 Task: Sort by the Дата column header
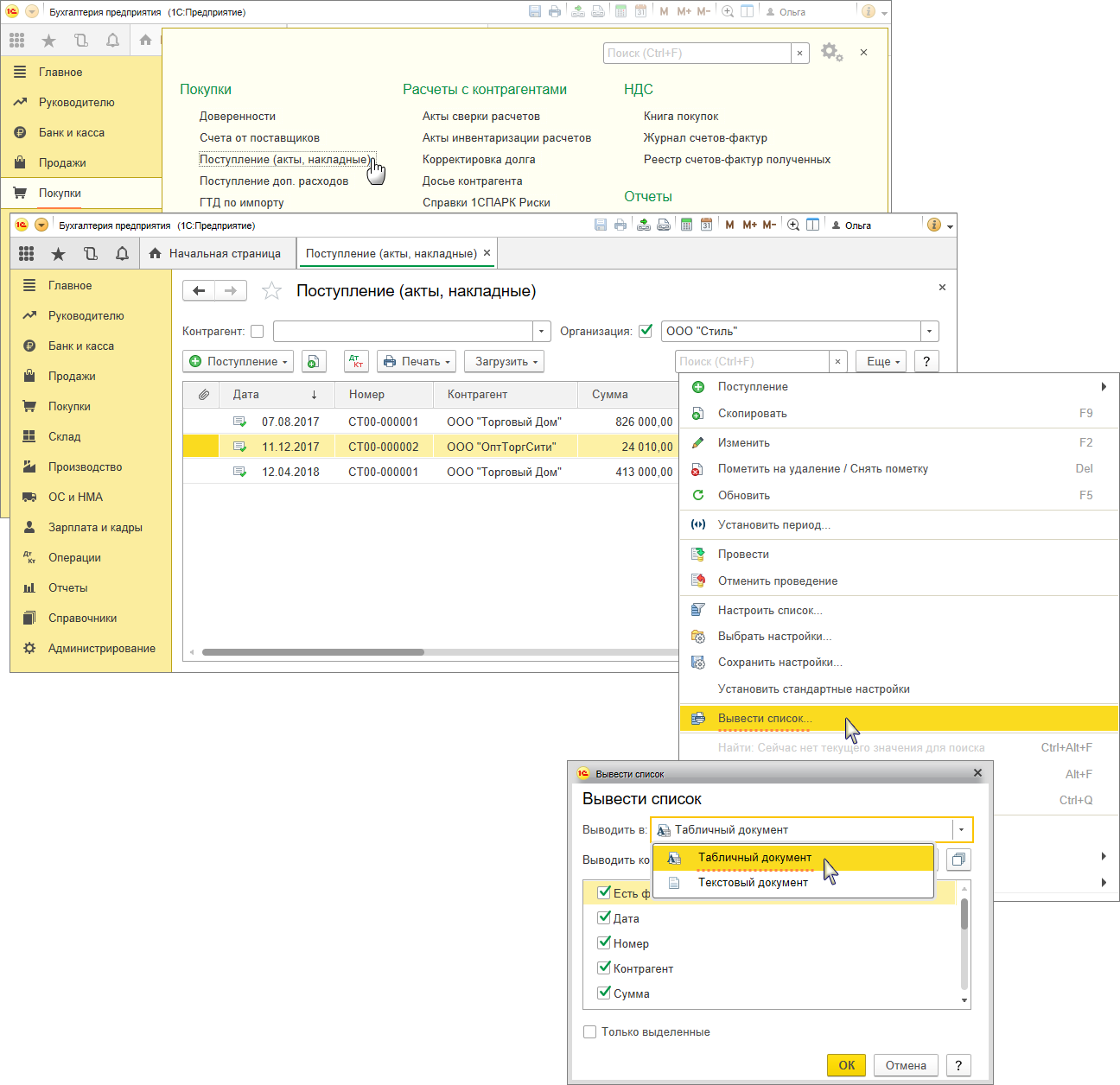275,394
